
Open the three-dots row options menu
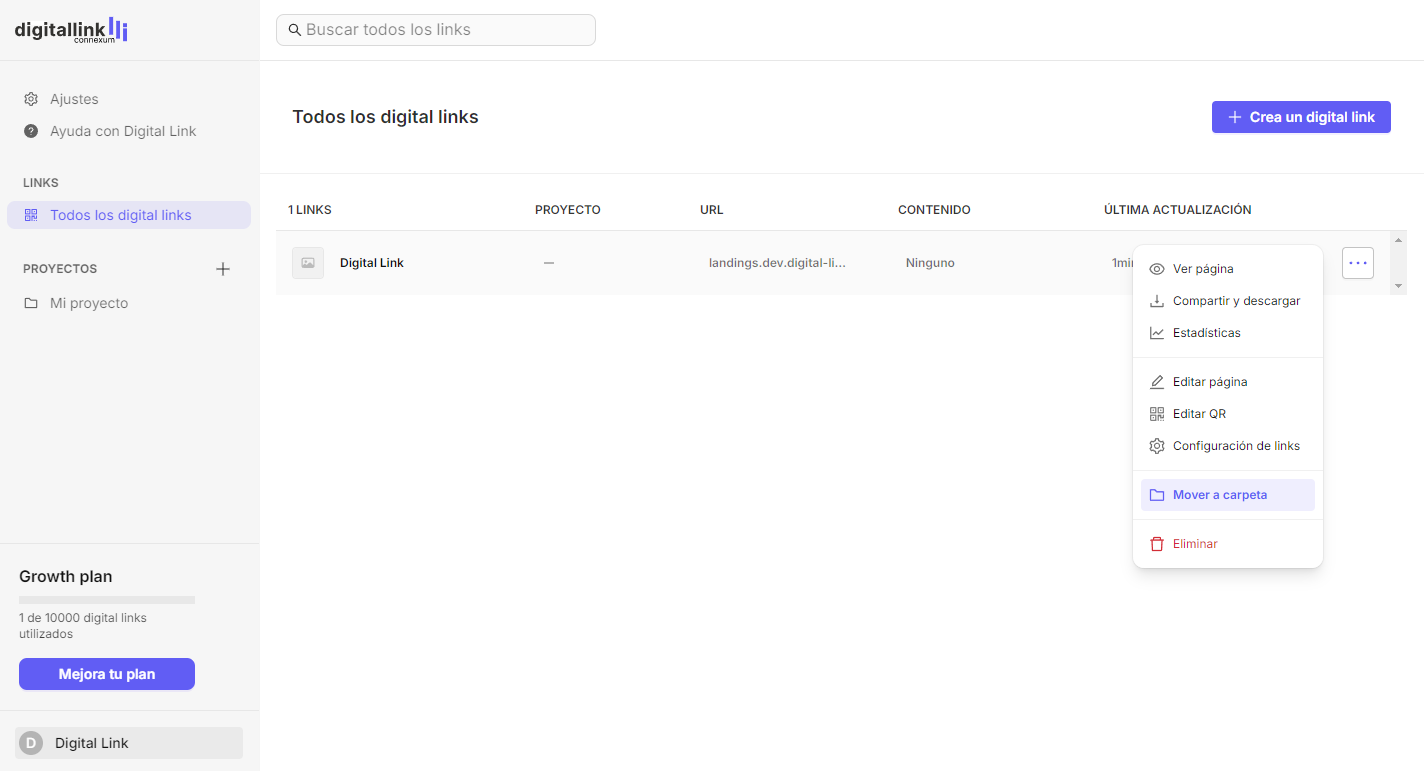pyautogui.click(x=1358, y=263)
